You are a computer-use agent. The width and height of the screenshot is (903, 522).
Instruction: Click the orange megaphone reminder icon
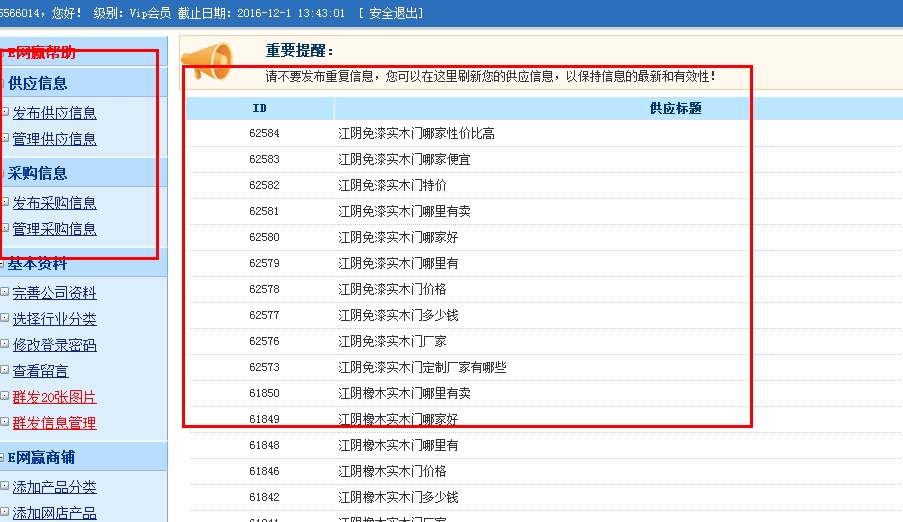(210, 61)
